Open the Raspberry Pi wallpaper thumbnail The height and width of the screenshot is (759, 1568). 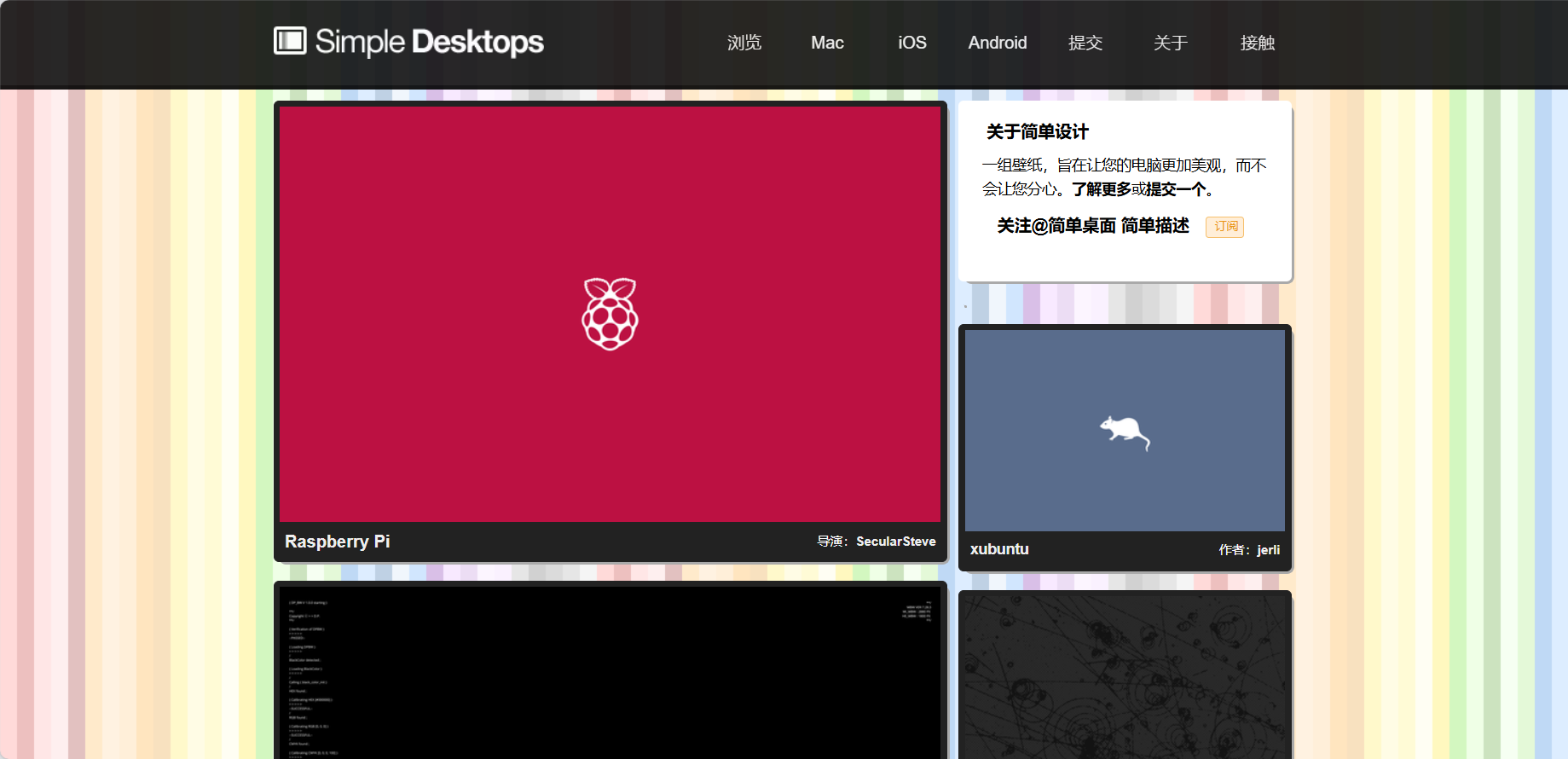click(610, 314)
